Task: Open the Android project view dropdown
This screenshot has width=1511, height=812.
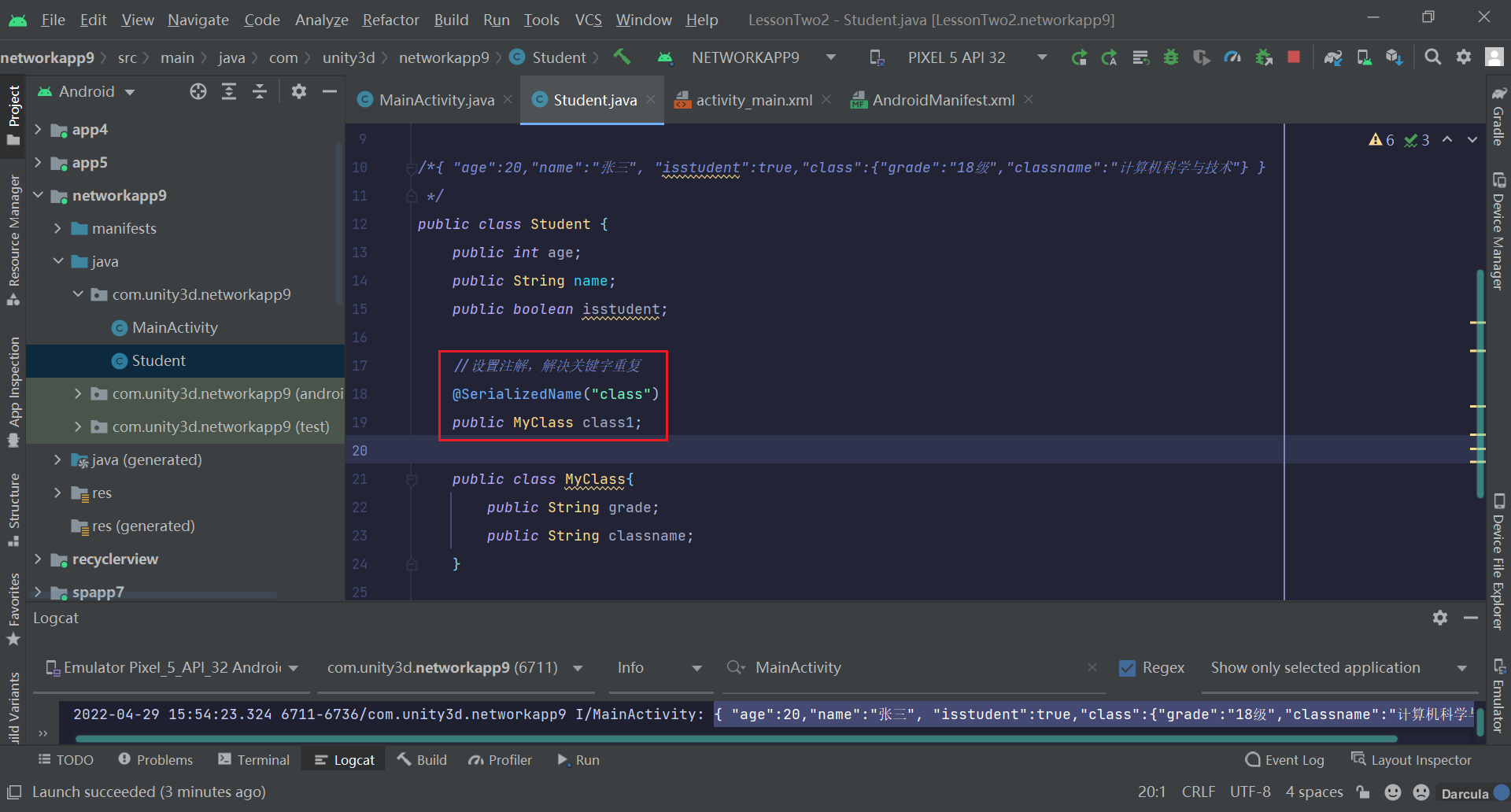Action: (87, 92)
